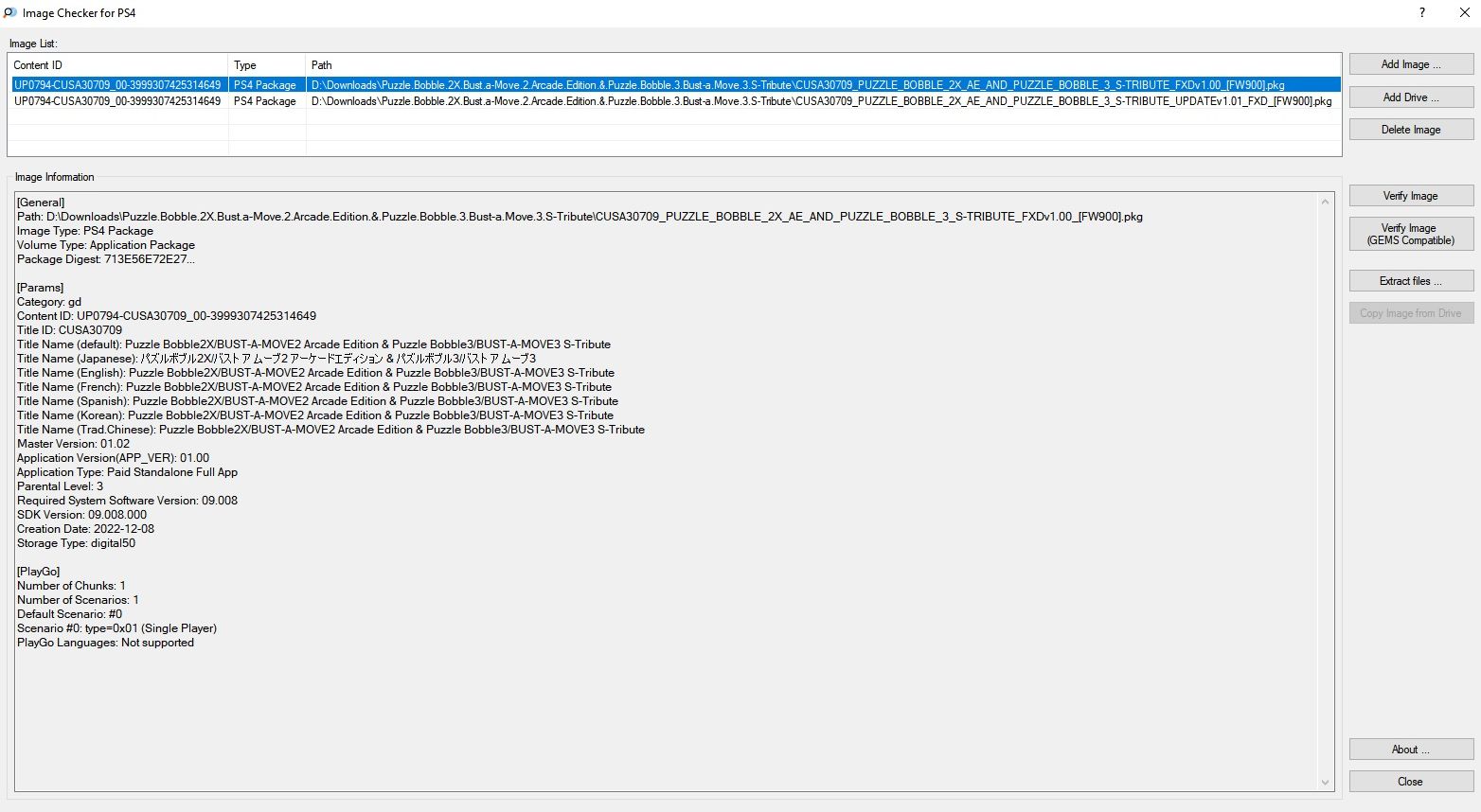
Task: Click the Title Name (Korean) line
Action: 315,415
